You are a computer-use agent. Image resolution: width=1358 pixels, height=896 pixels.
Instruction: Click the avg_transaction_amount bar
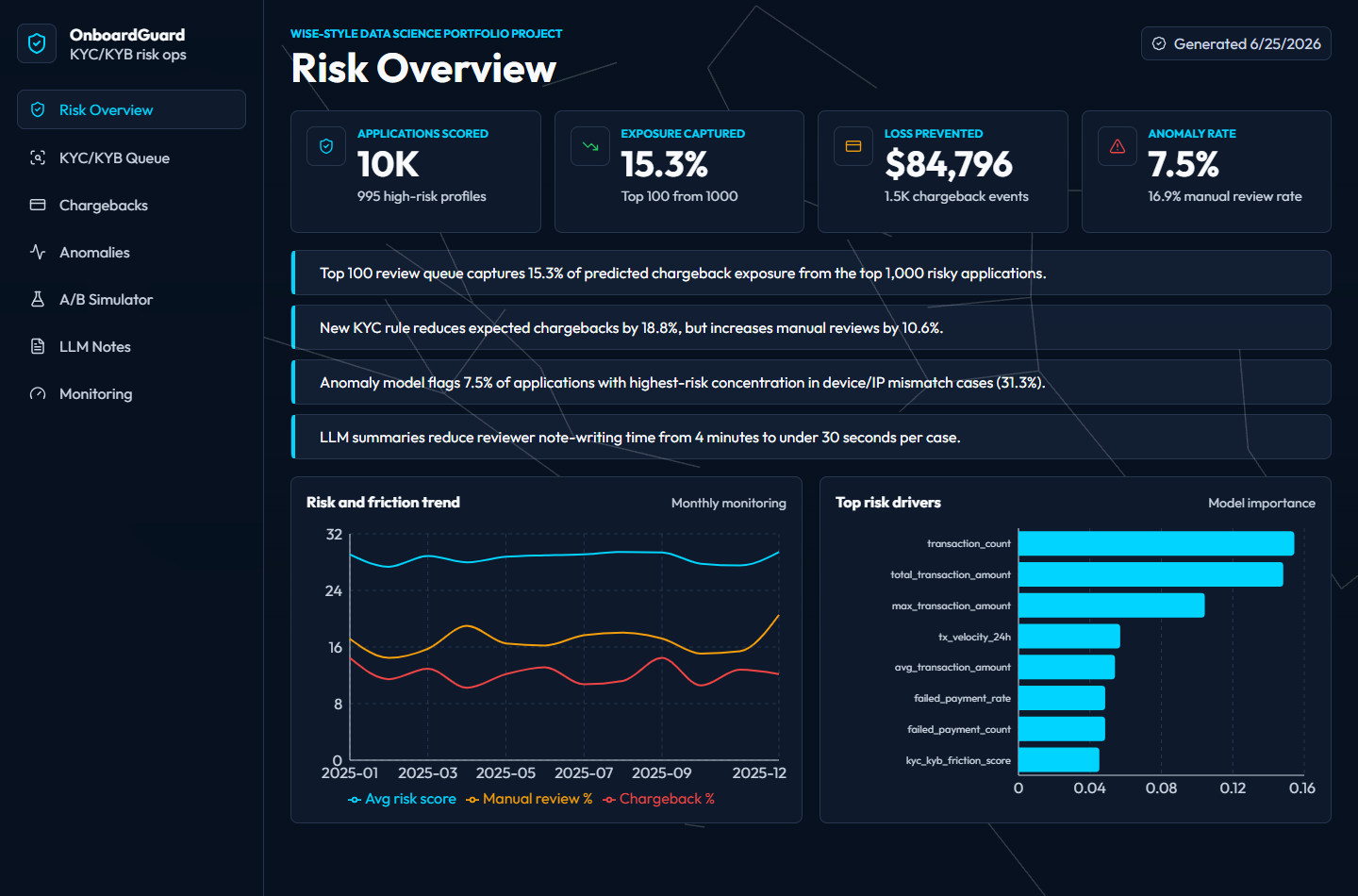click(1067, 667)
